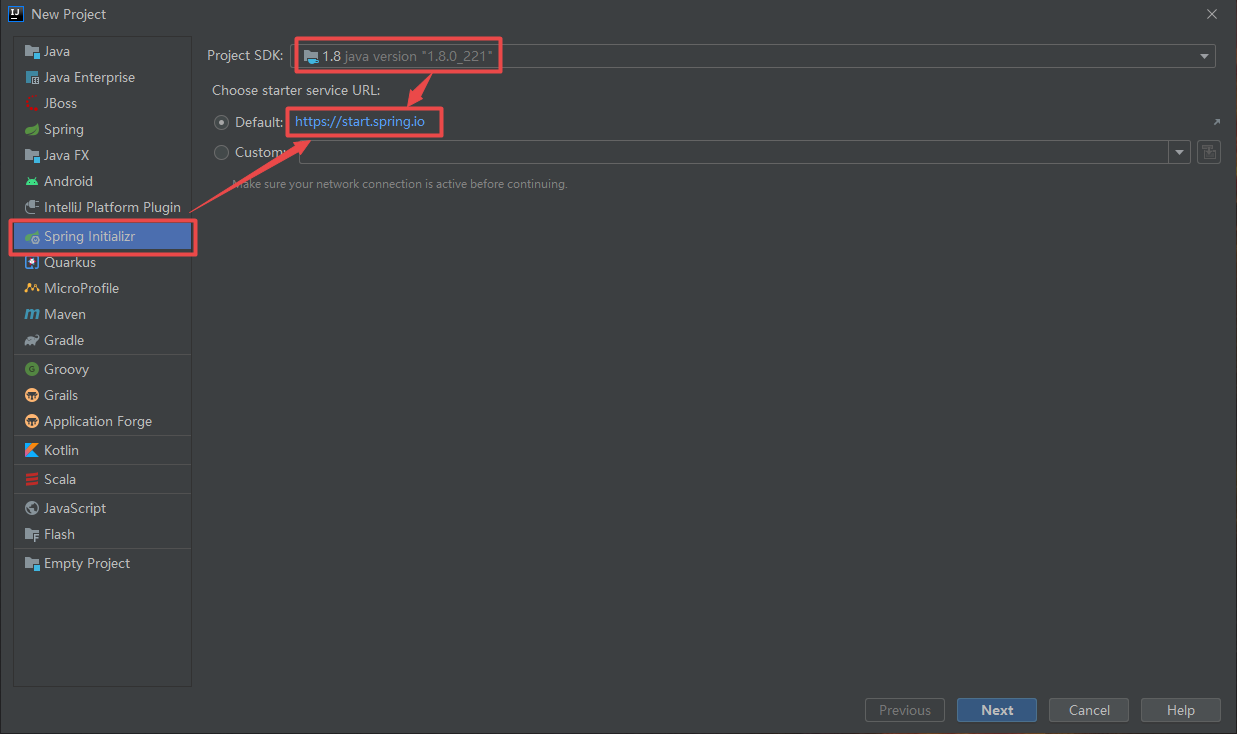Viewport: 1237px width, 734px height.
Task: Click the MicroProfile icon
Action: [x=32, y=288]
